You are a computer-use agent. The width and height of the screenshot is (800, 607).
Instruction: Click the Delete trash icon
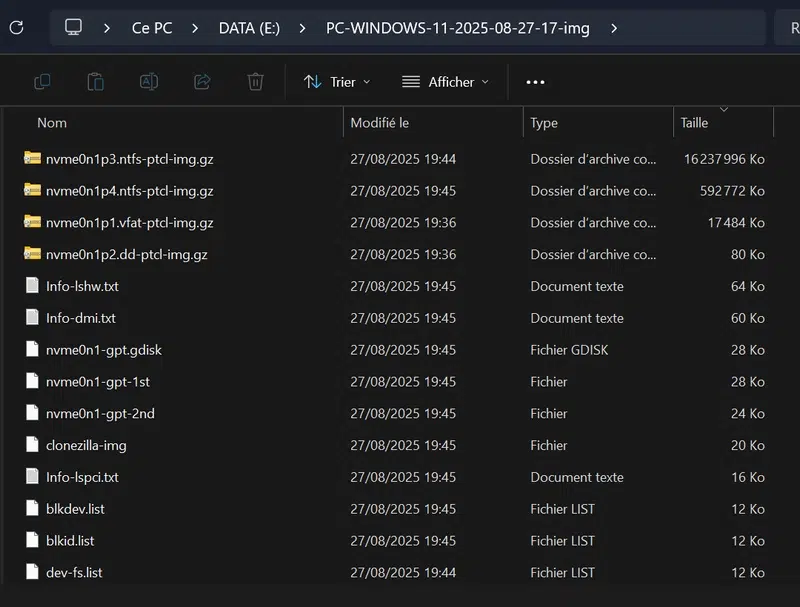click(255, 82)
